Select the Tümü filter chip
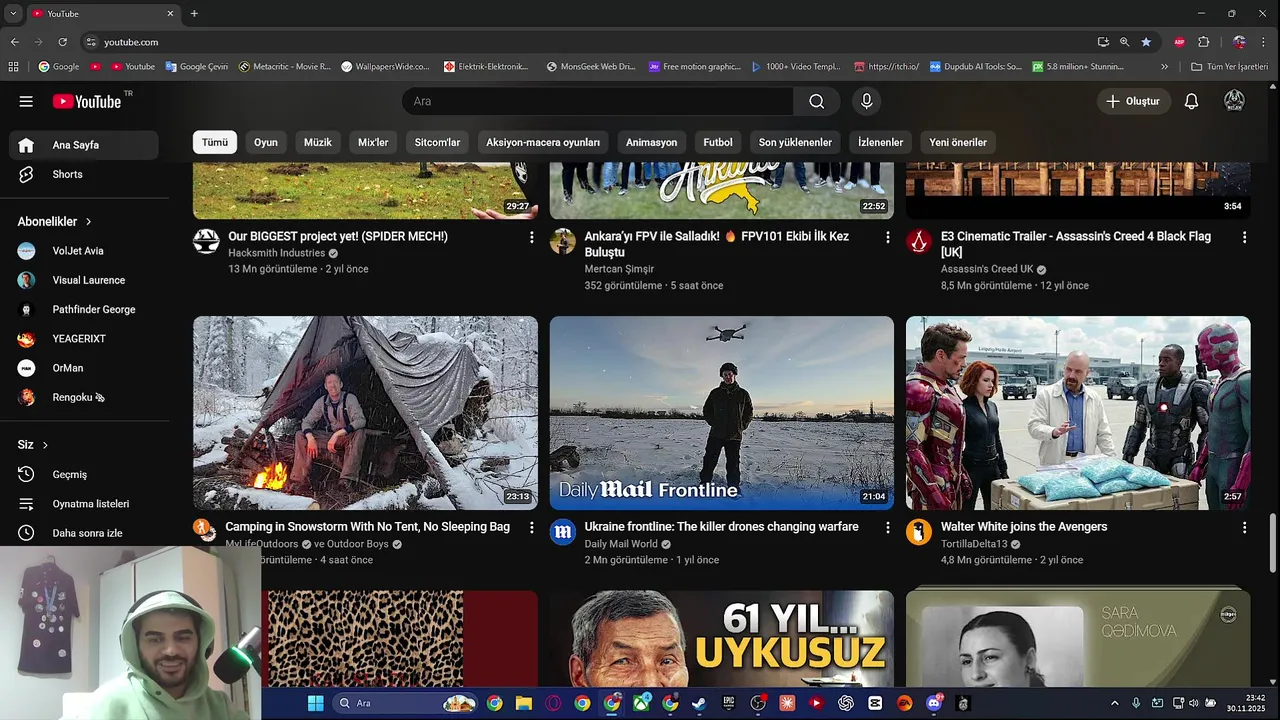1280x720 pixels. click(215, 142)
